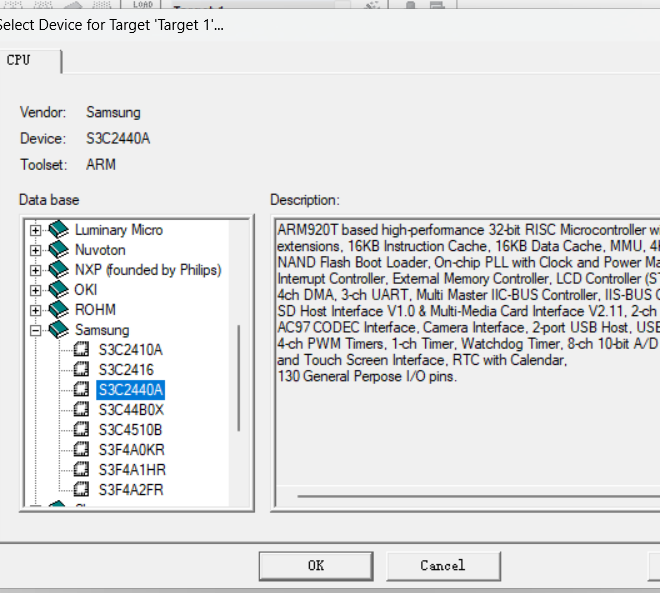Click the chip icon beside S3C2416
The width and height of the screenshot is (660, 593).
tap(81, 369)
